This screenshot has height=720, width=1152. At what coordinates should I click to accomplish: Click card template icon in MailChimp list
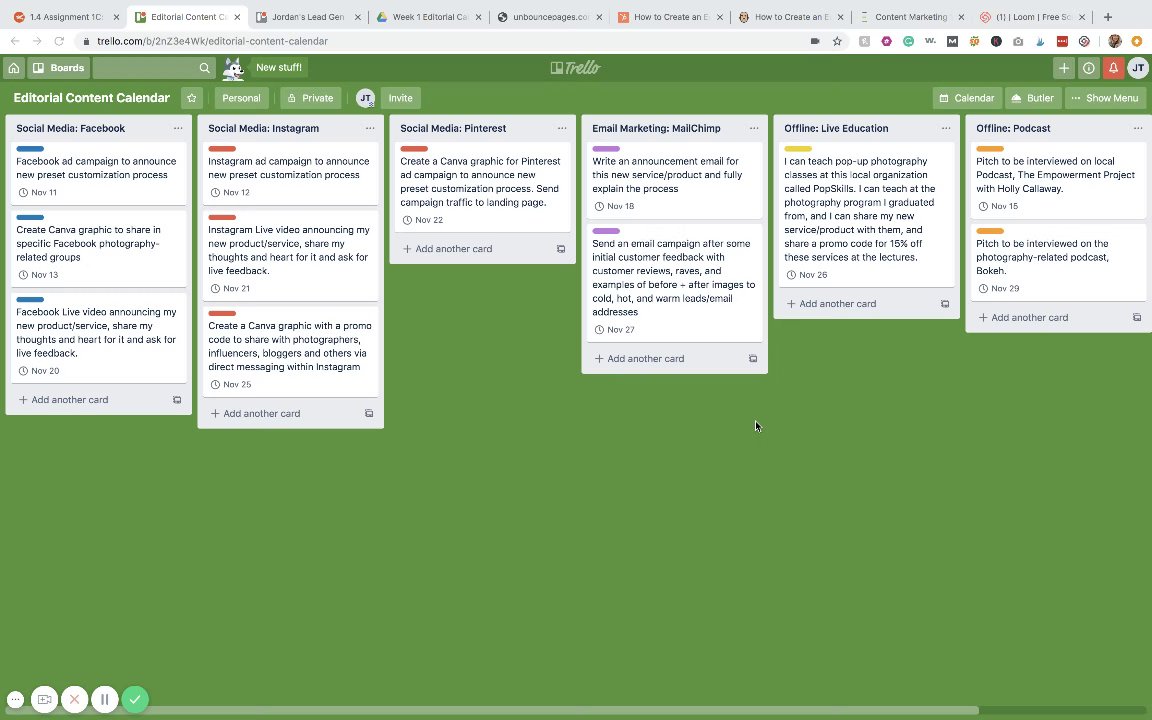click(753, 359)
